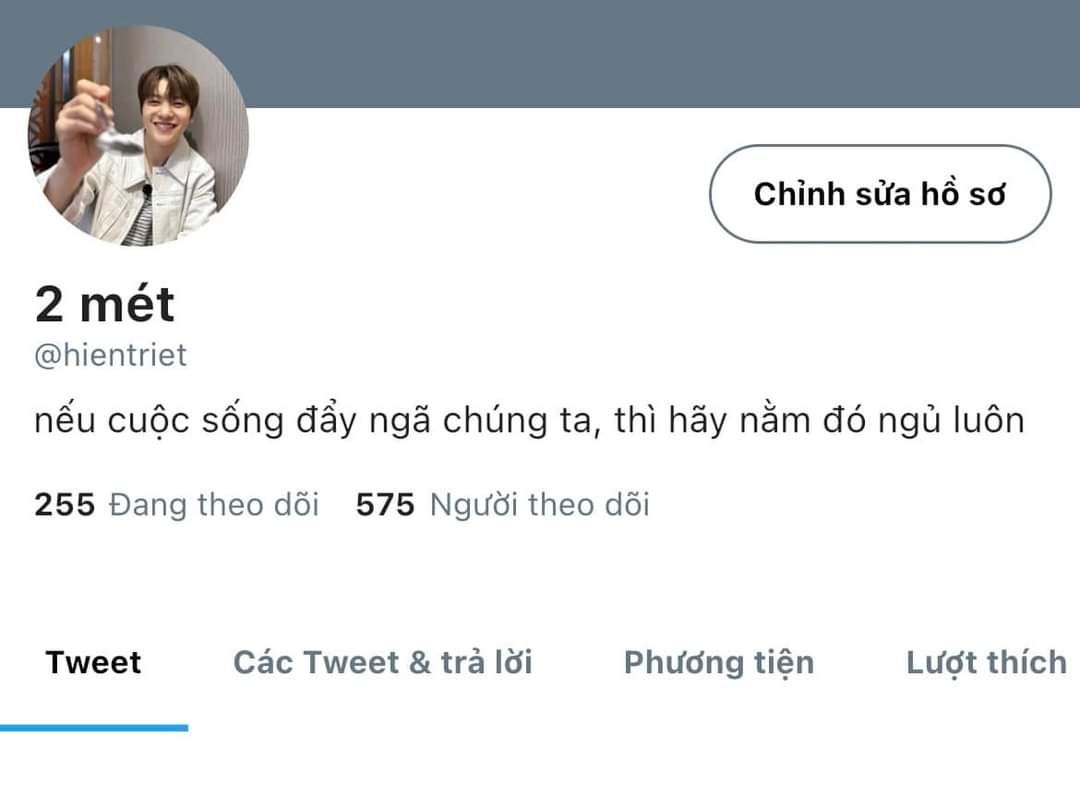Click the blue underline beneath Tweet tab
The width and height of the screenshot is (1080, 810).
click(94, 727)
